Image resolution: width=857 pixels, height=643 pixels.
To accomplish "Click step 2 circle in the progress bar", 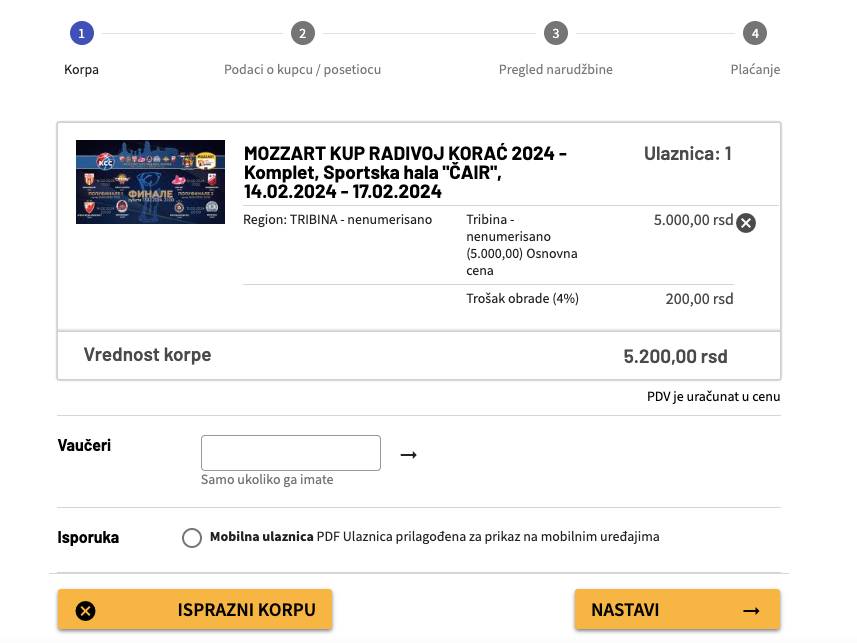I will pos(302,34).
